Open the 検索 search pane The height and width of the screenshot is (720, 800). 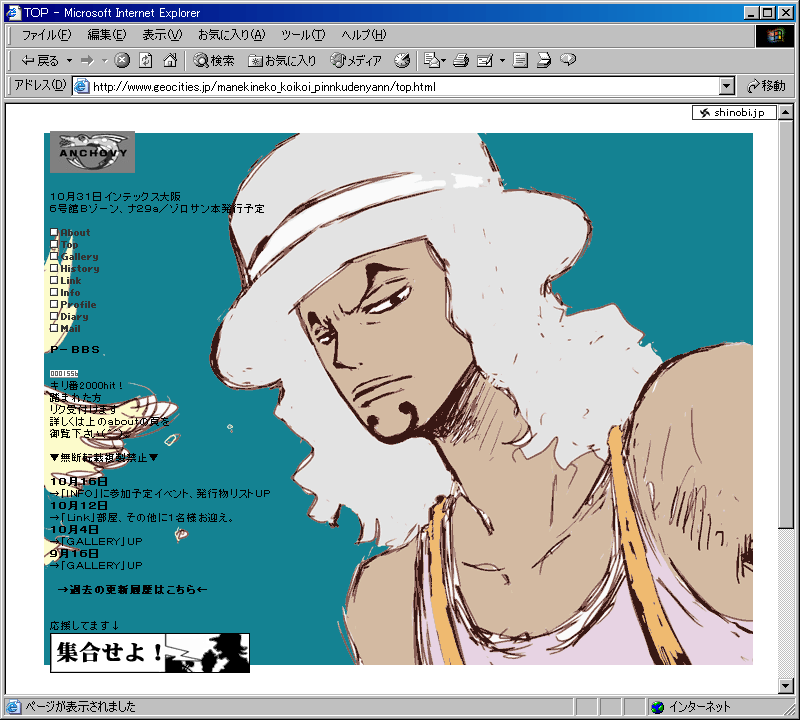click(x=214, y=61)
